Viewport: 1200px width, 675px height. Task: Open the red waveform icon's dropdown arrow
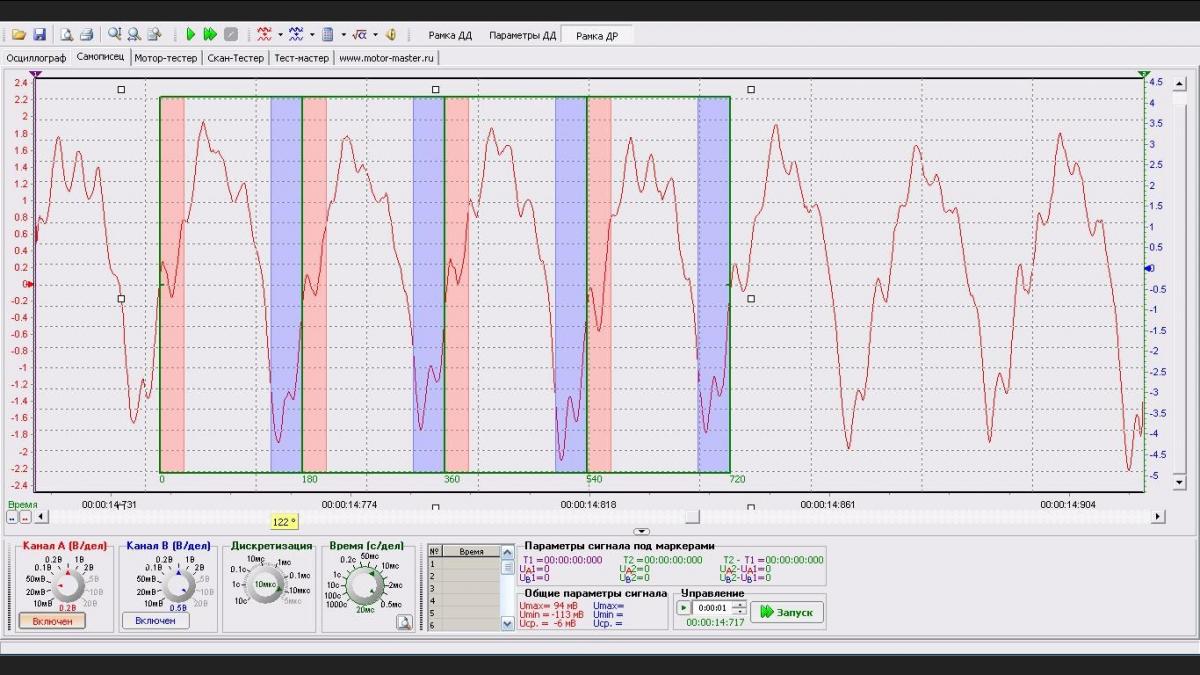[280, 34]
